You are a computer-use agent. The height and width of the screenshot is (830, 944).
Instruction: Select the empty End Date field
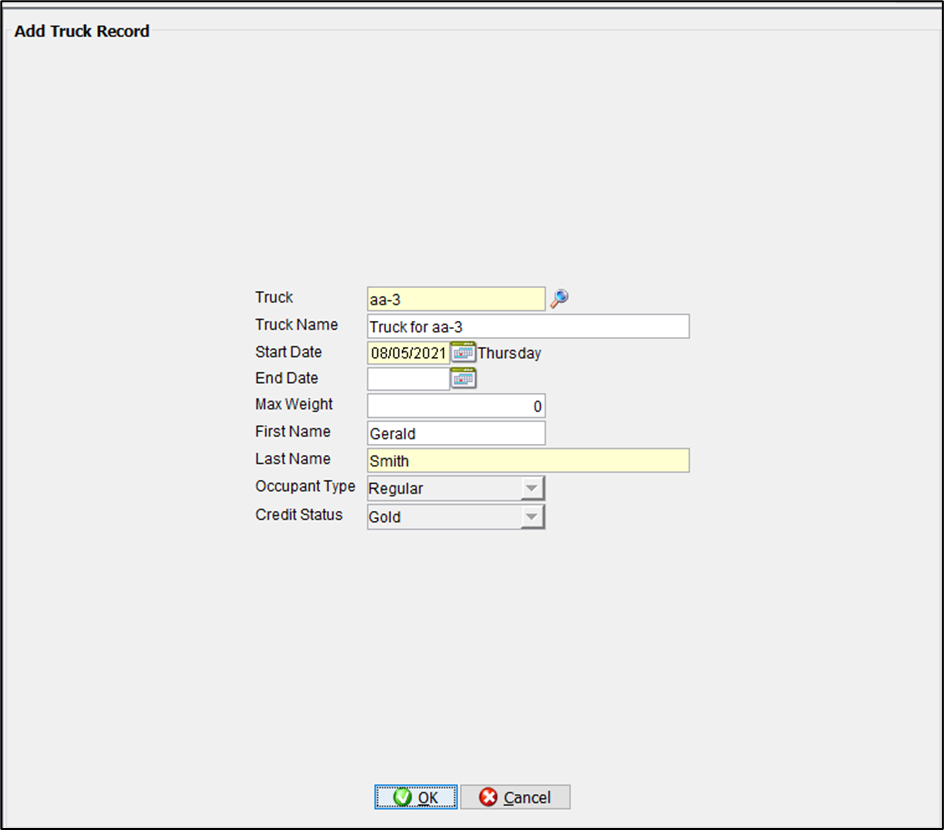408,379
